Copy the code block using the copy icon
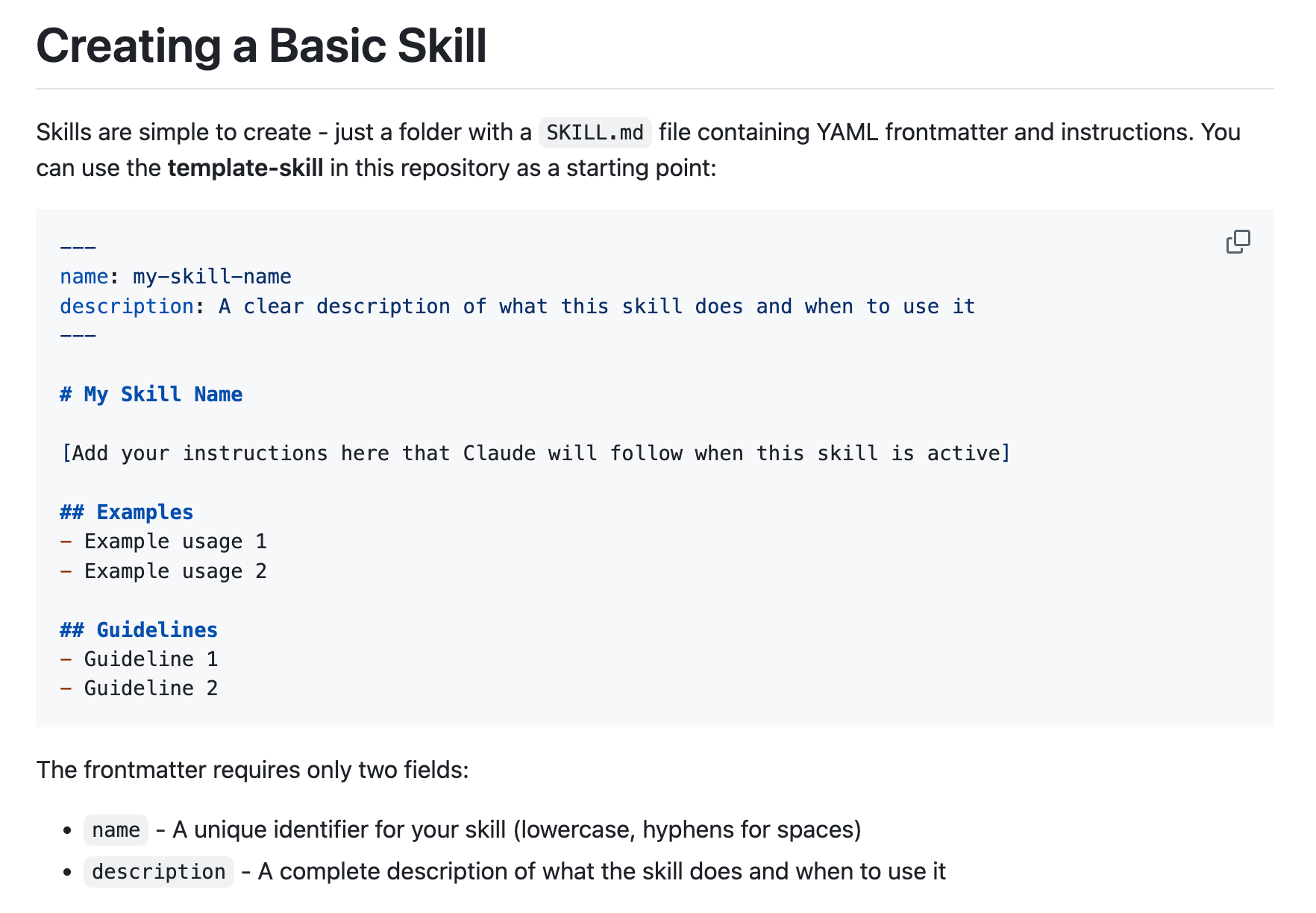Image resolution: width=1316 pixels, height=913 pixels. [1238, 242]
